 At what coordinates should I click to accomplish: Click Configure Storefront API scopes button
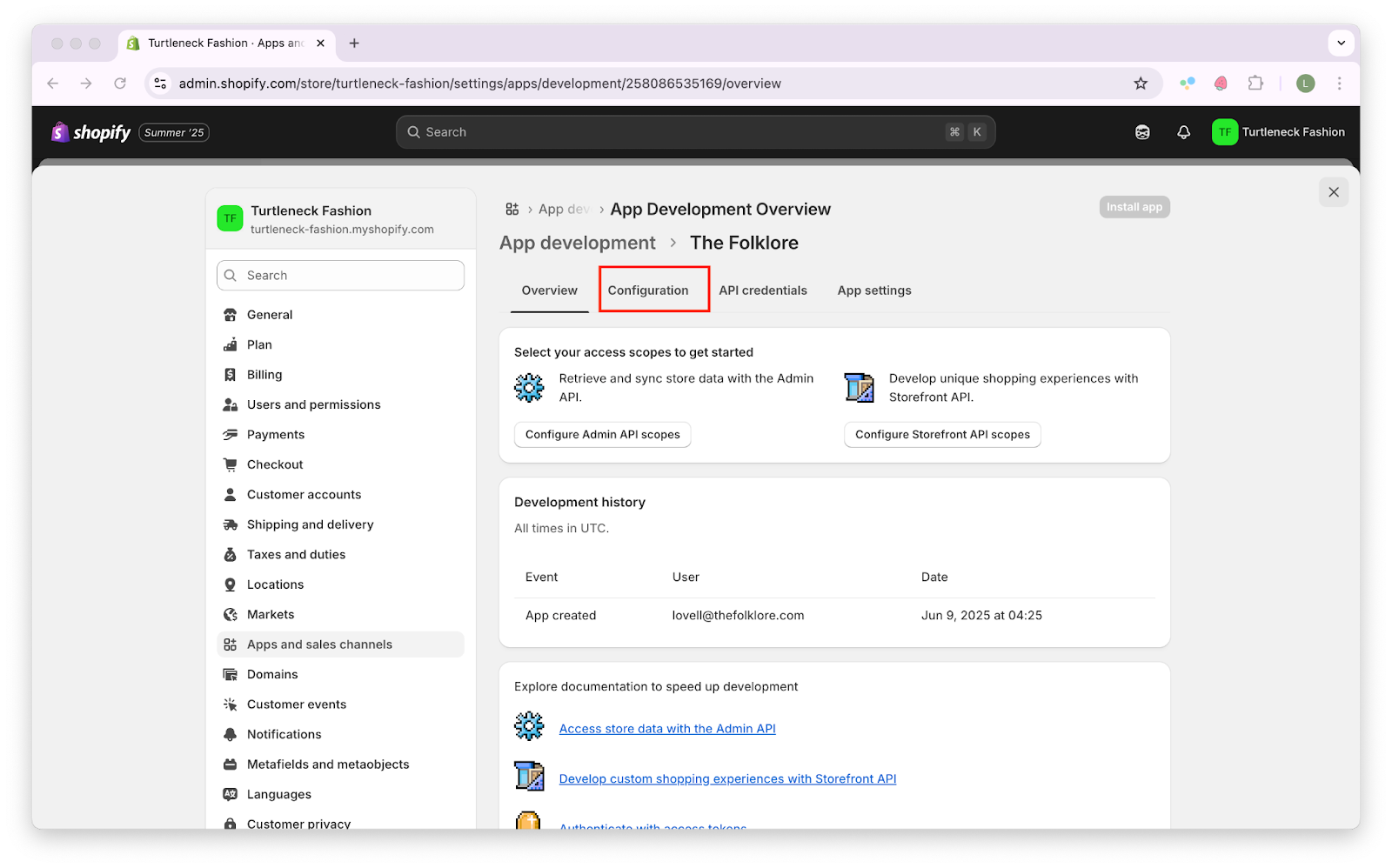point(941,435)
